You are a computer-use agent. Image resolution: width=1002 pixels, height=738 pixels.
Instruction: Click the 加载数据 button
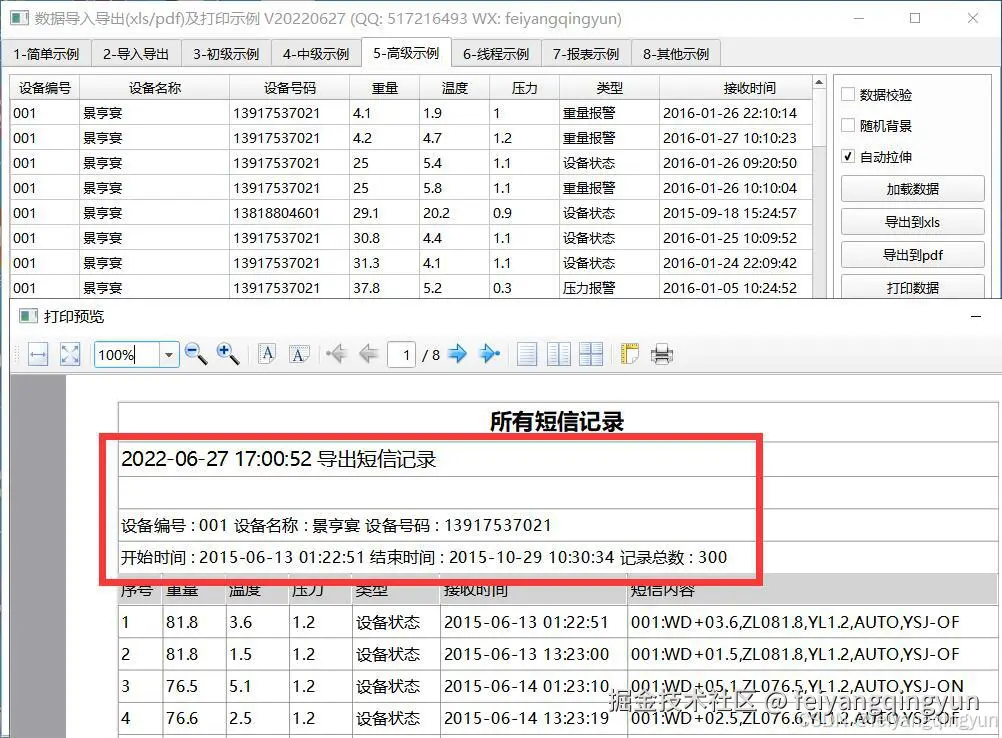coord(913,188)
